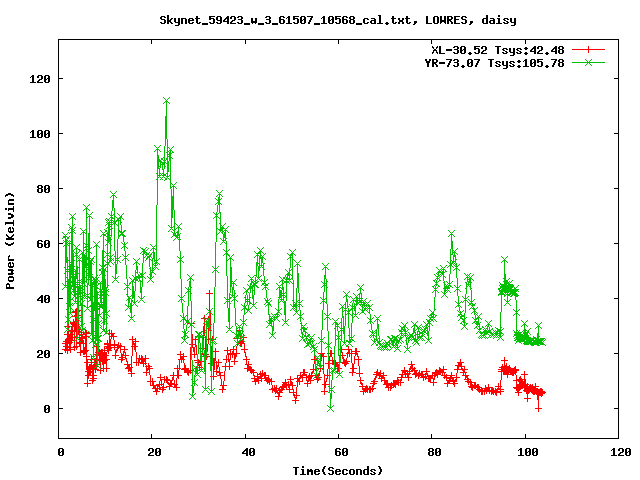Select the YR-73.07 Tsys:105.78 legend label
The image size is (640, 480).
click(x=494, y=63)
